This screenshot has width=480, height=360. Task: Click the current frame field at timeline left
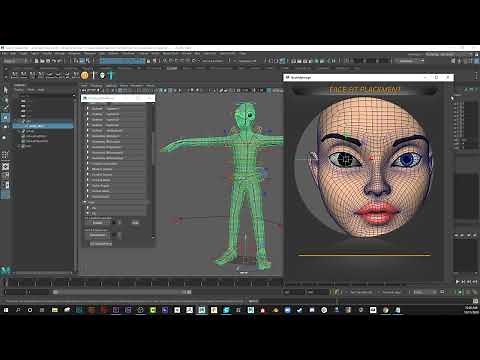15,292
